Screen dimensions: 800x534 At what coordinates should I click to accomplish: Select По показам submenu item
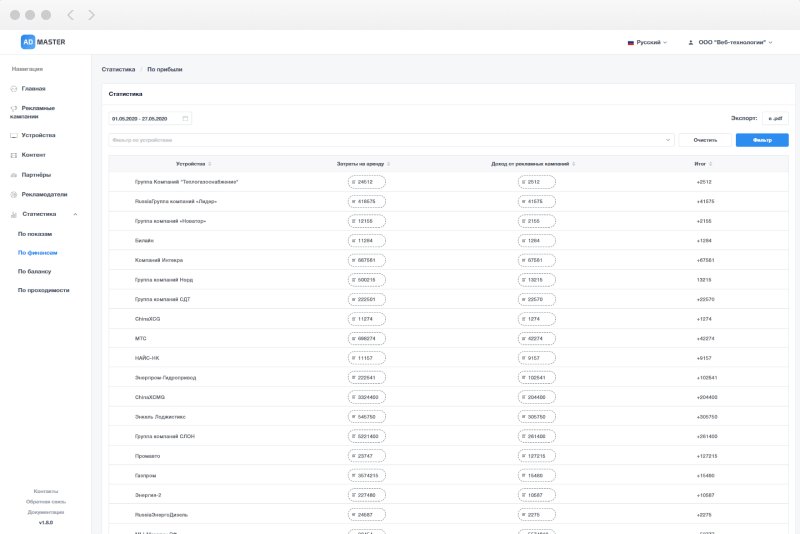point(35,234)
